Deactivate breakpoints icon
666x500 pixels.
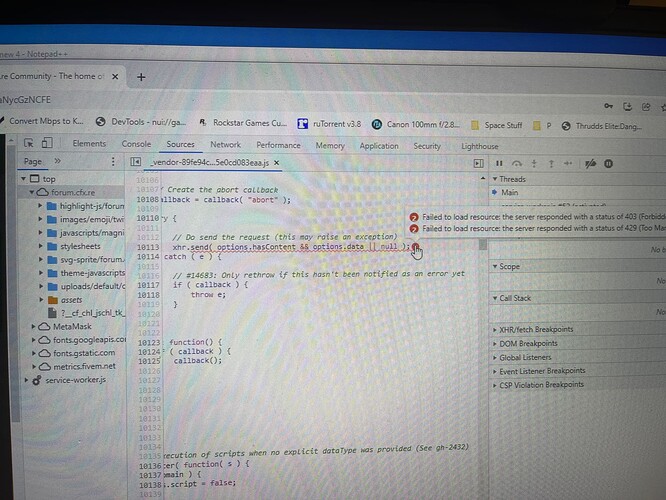tap(590, 164)
